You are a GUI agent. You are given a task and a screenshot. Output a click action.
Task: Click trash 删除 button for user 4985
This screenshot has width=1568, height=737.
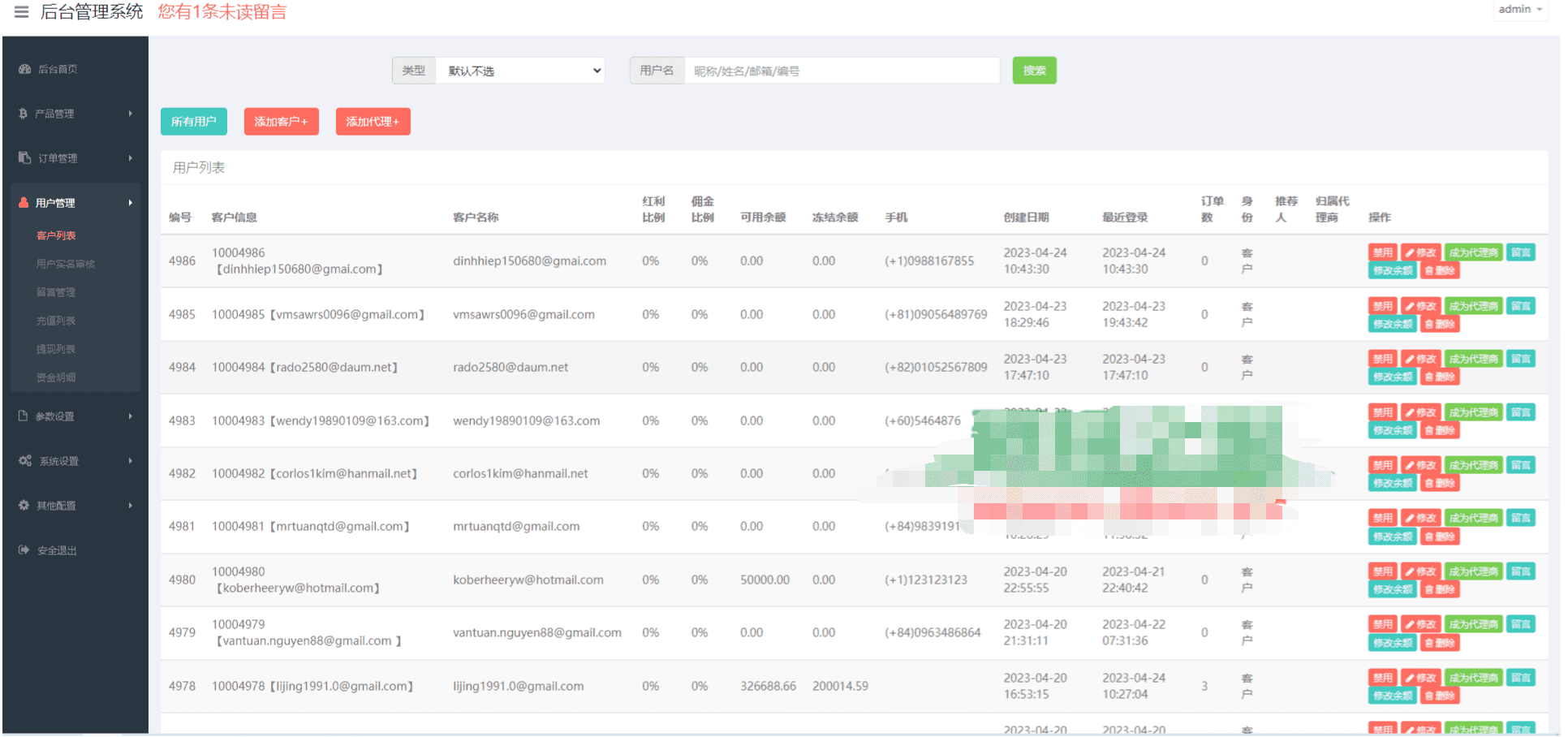[1440, 324]
